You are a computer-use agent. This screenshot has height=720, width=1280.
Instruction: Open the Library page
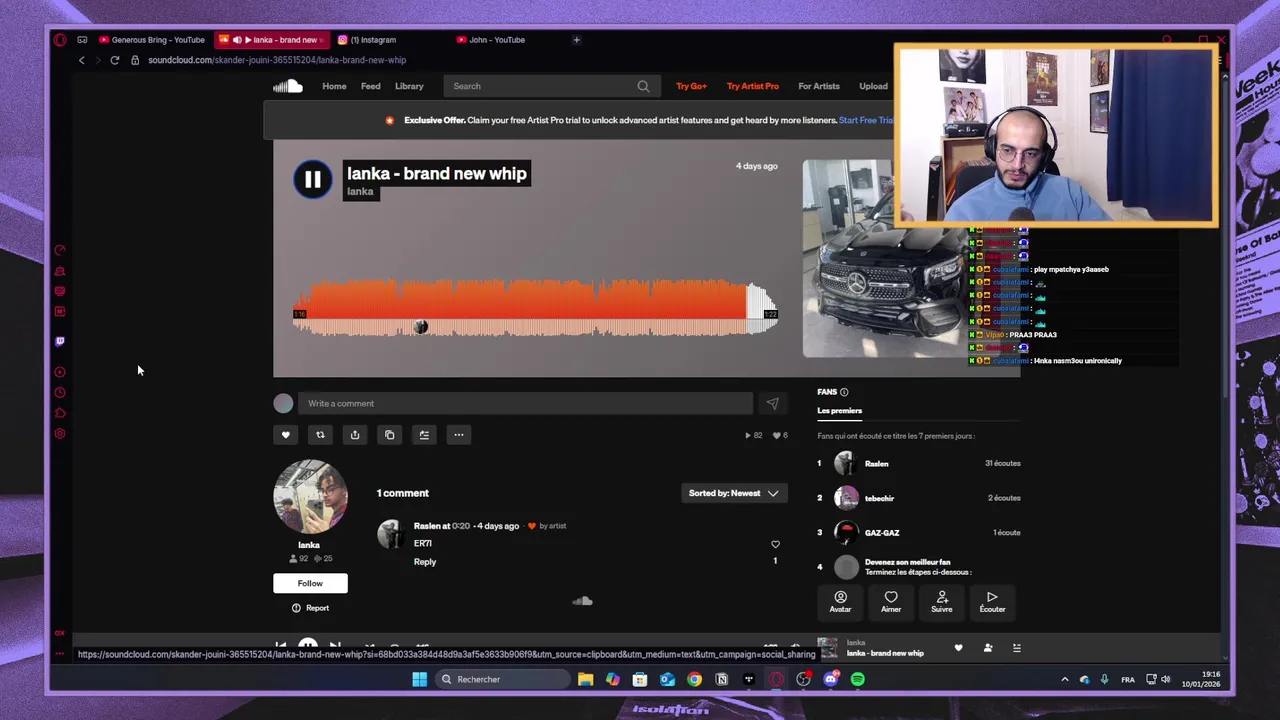(409, 86)
